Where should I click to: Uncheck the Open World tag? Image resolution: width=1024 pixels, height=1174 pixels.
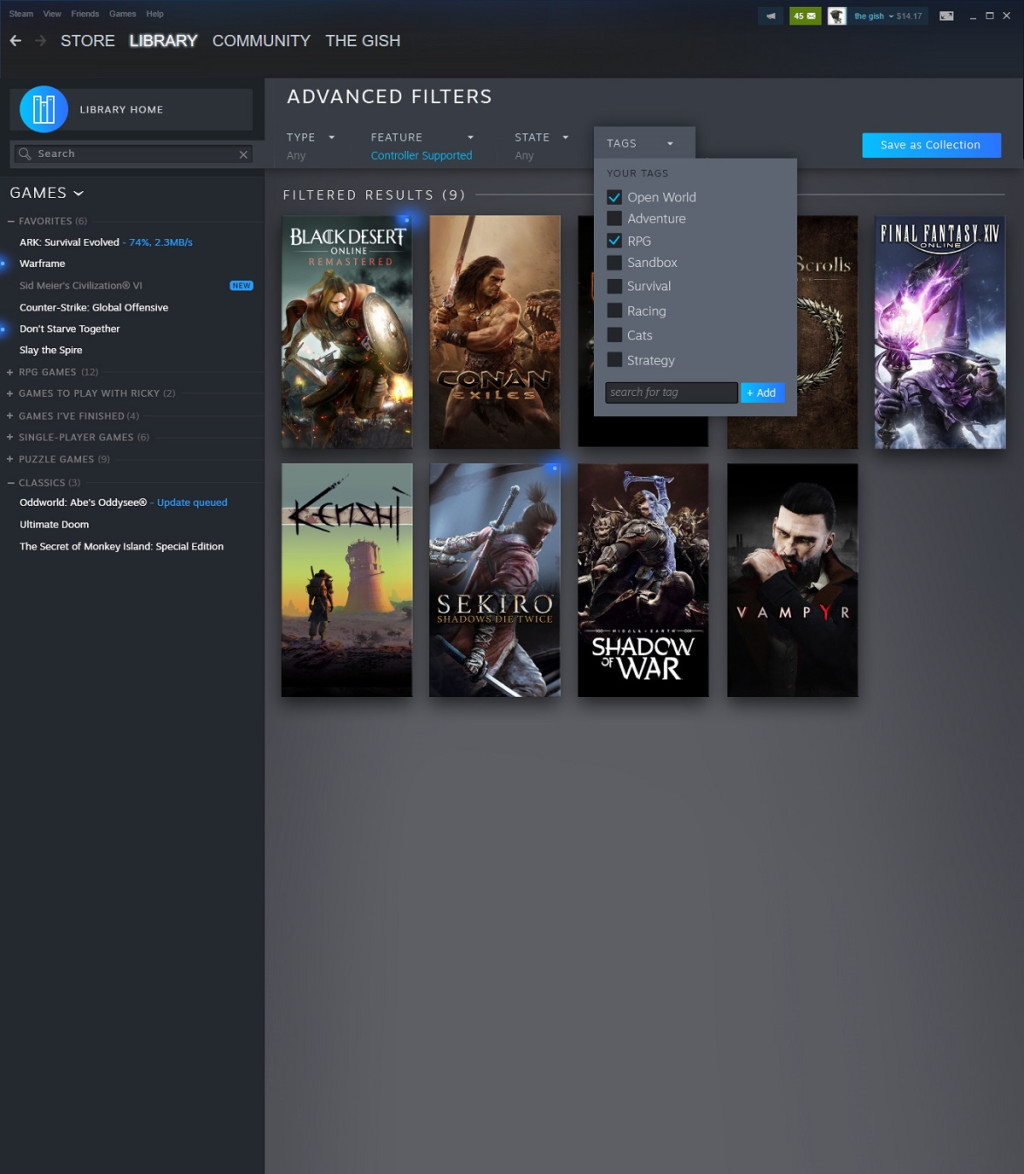coord(614,197)
